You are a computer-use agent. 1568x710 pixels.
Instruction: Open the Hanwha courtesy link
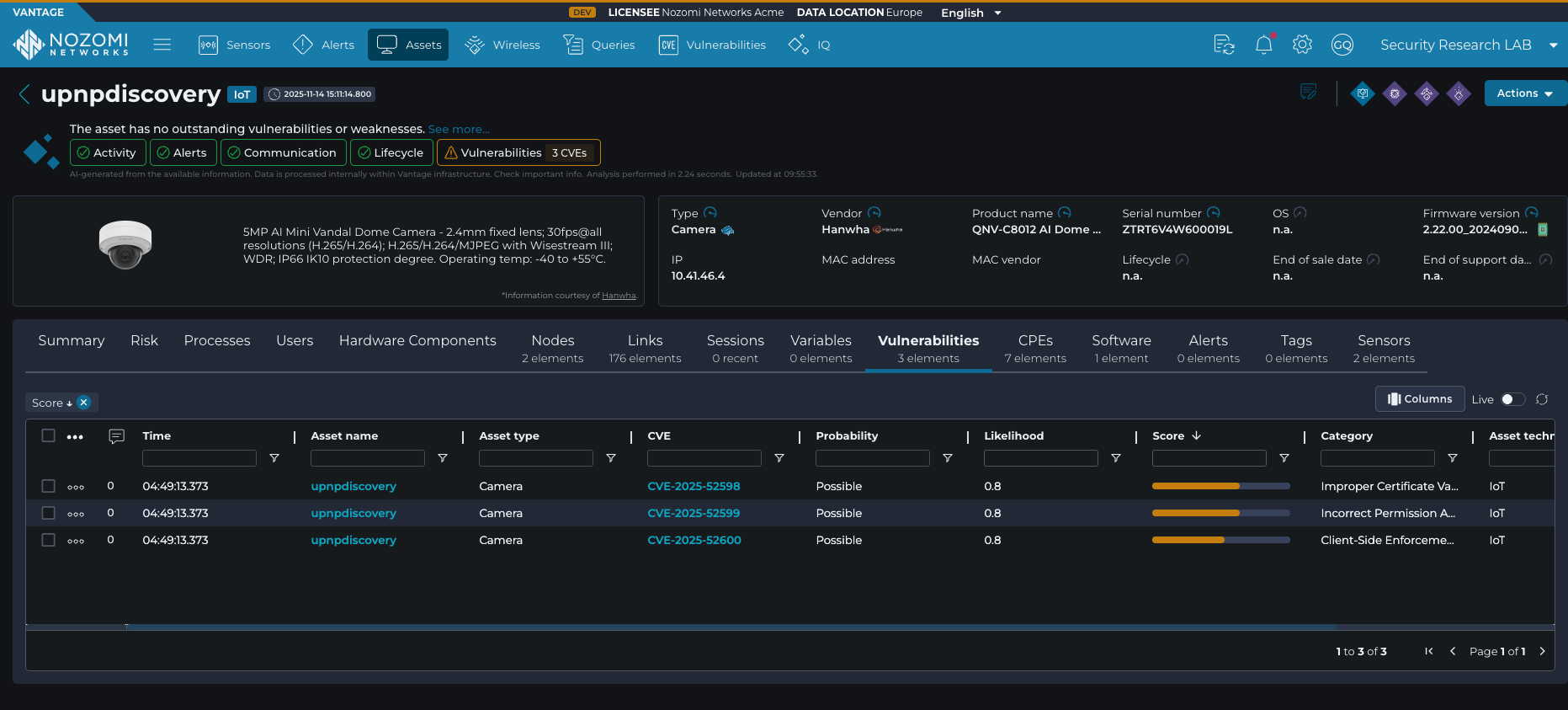point(619,296)
